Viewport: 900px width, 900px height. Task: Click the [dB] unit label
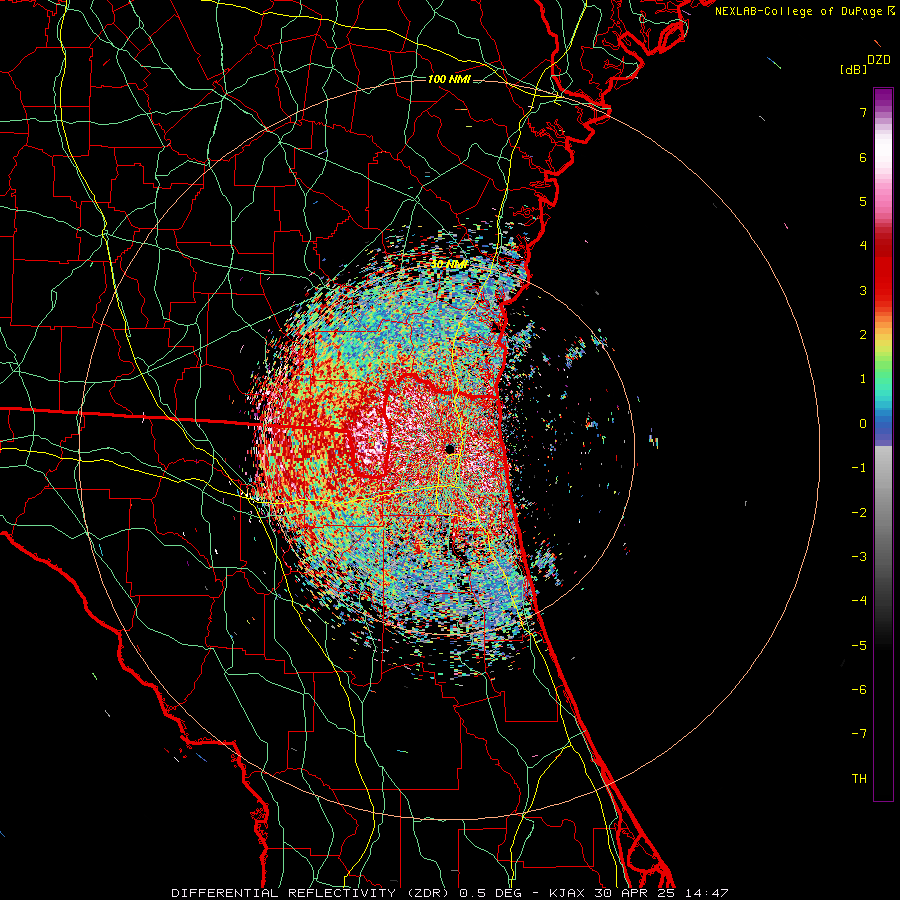(x=853, y=69)
